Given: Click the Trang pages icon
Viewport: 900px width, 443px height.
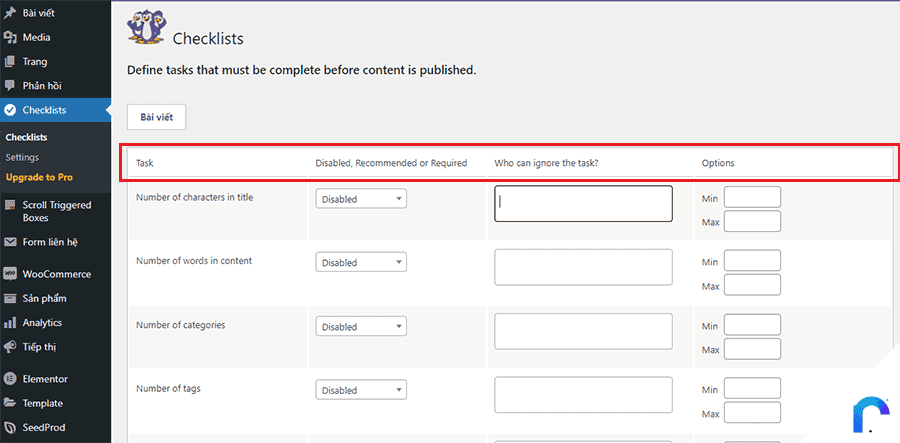Looking at the screenshot, I should pos(10,61).
